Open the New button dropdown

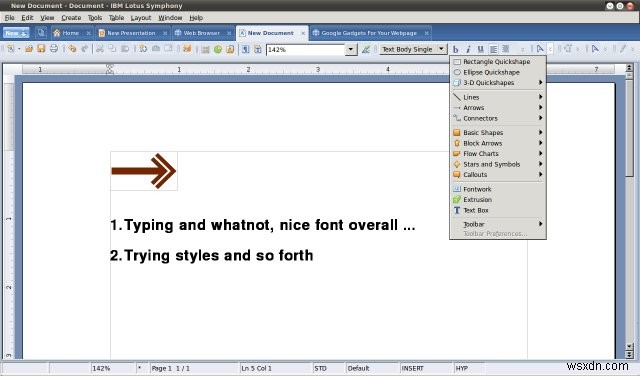pos(16,33)
